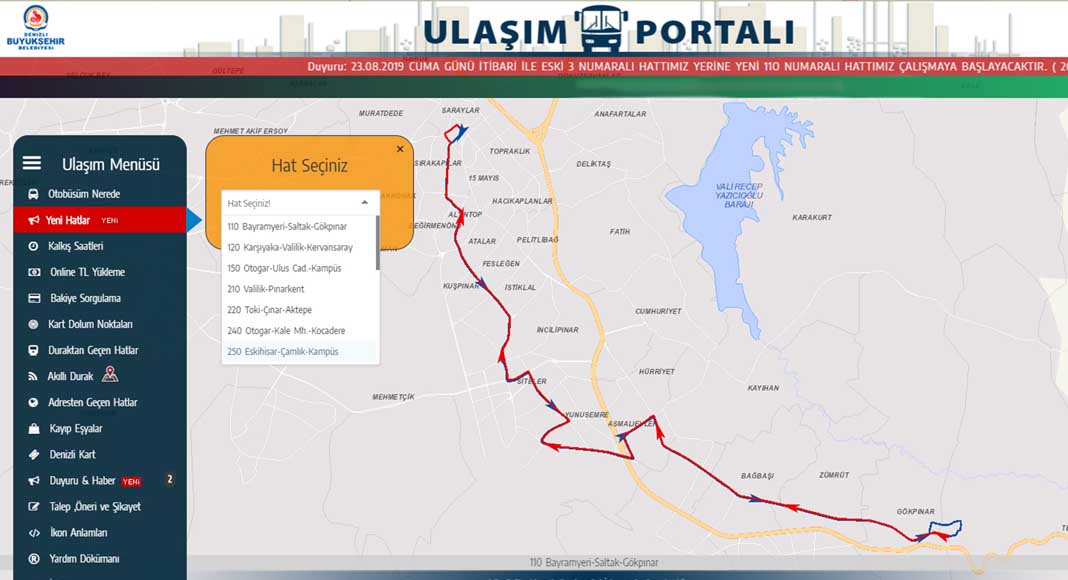
Task: Click the money icon for Online TL Yükleme
Action: (33, 272)
